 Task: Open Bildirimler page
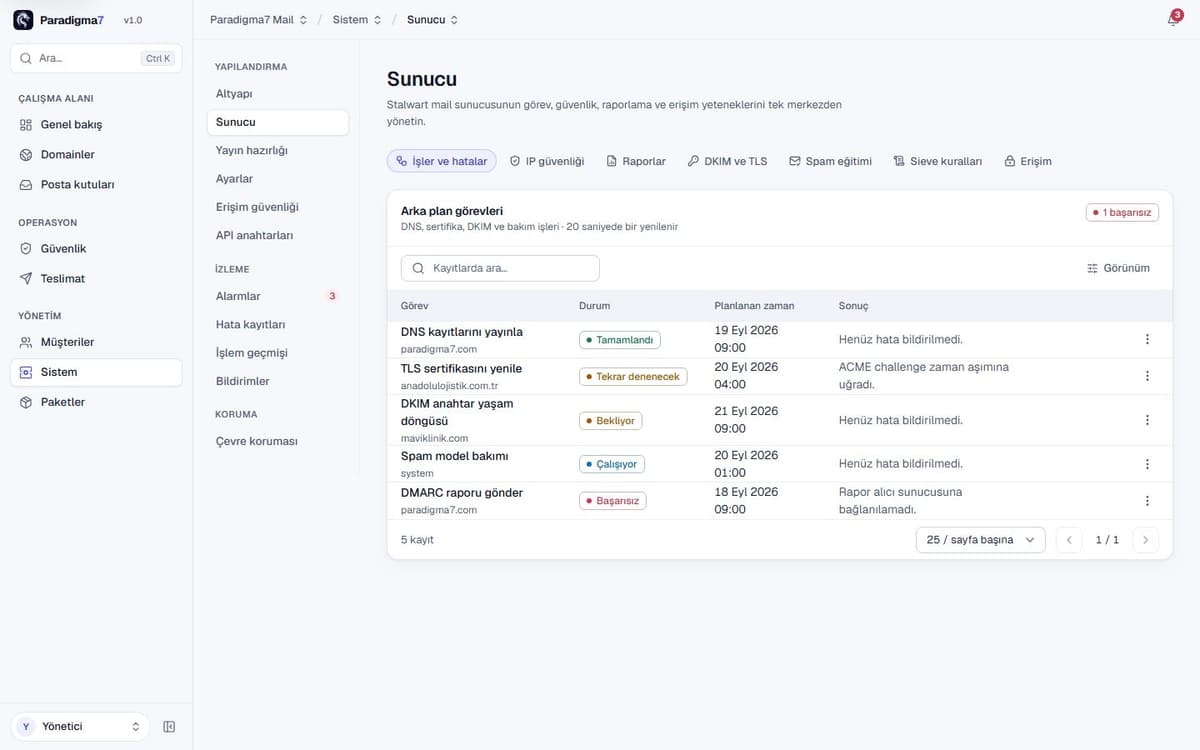(278, 381)
